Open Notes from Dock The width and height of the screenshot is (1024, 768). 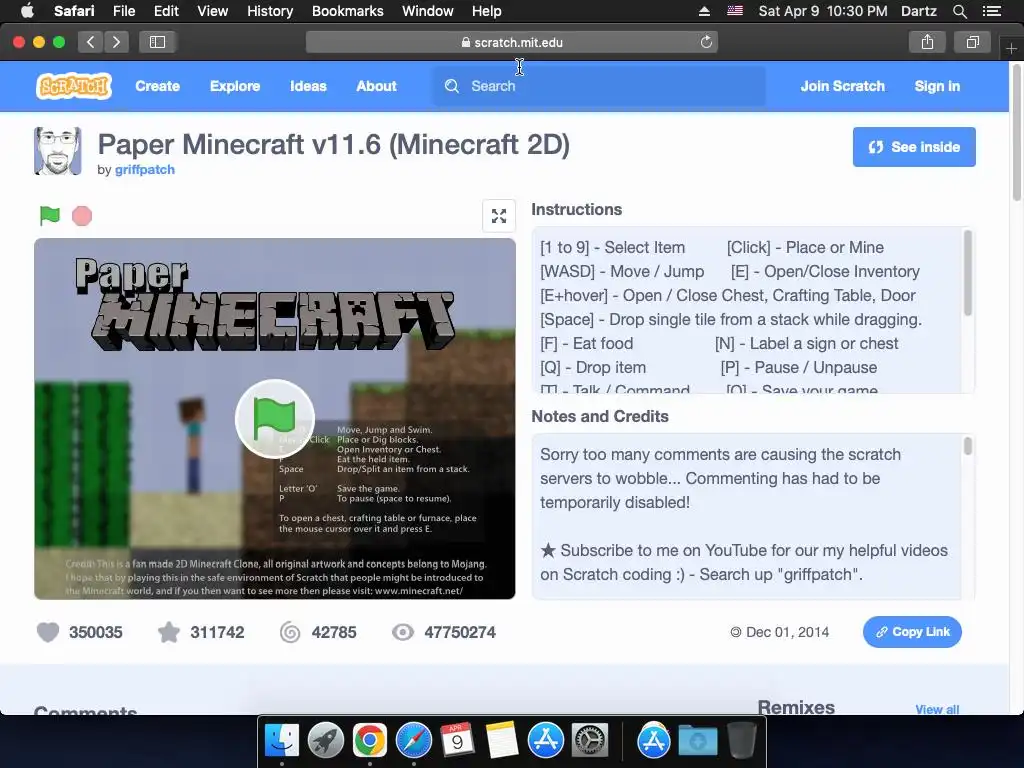(x=502, y=740)
